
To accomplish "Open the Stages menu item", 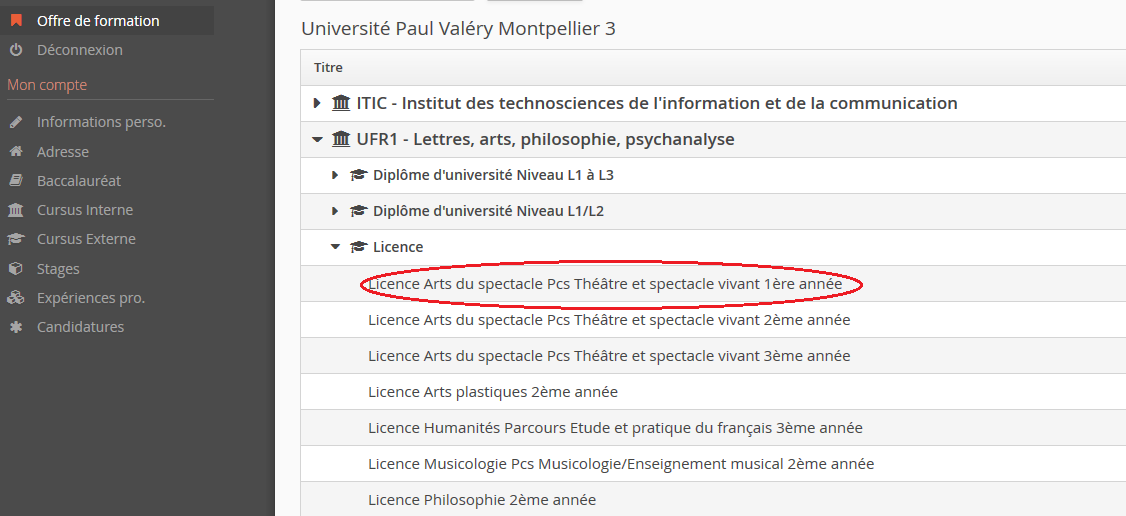I will pyautogui.click(x=58, y=269).
